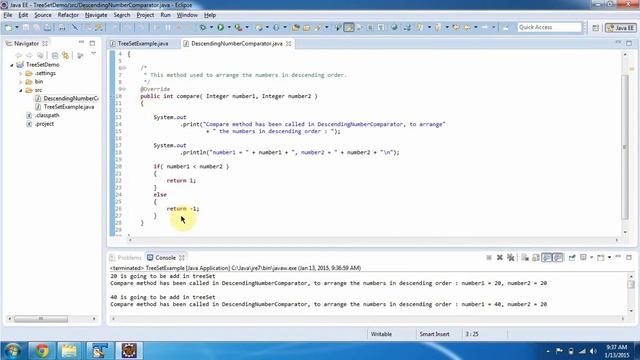Maximize the Console view
Screen dimensions: 640x360
[x=629, y=258]
